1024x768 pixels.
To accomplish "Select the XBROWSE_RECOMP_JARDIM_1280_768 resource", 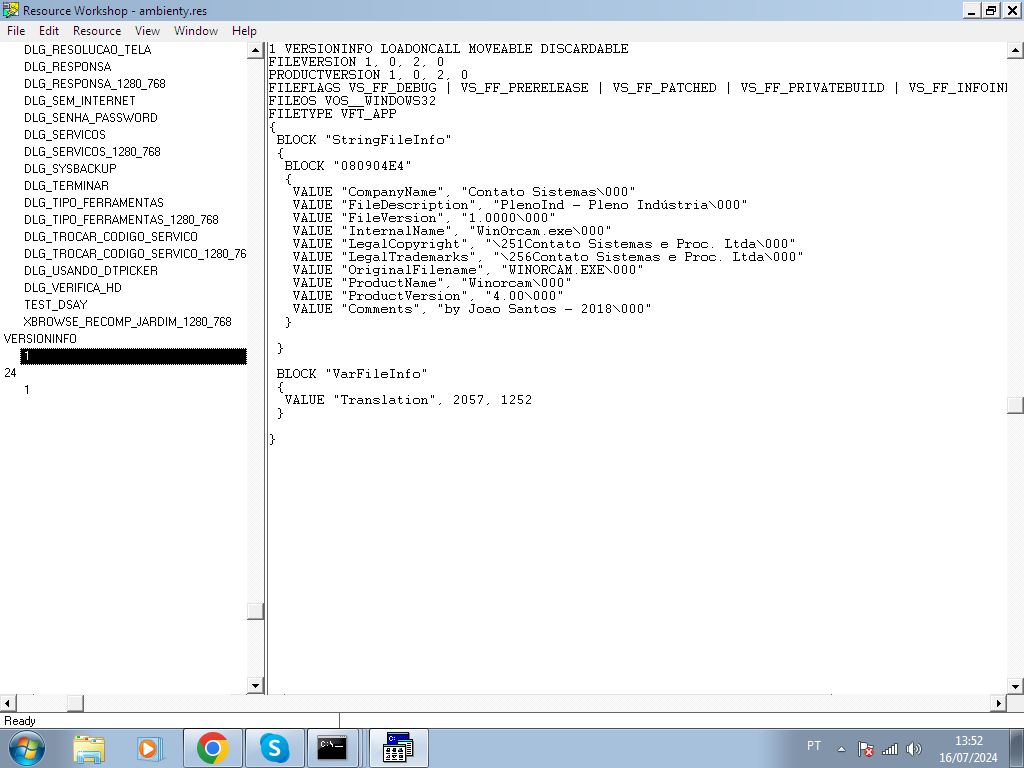I will pyautogui.click(x=127, y=321).
